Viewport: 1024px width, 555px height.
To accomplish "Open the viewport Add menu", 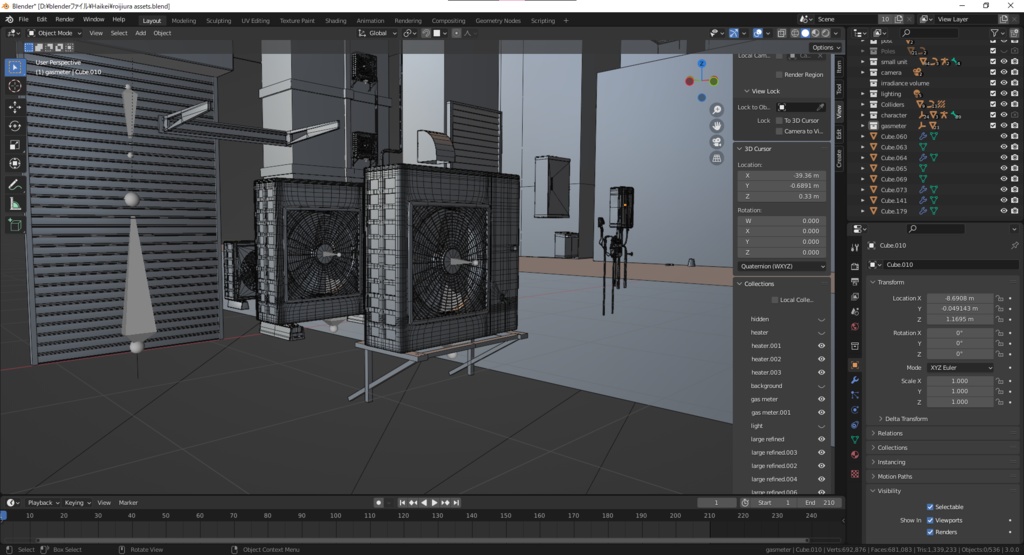I will tap(140, 33).
